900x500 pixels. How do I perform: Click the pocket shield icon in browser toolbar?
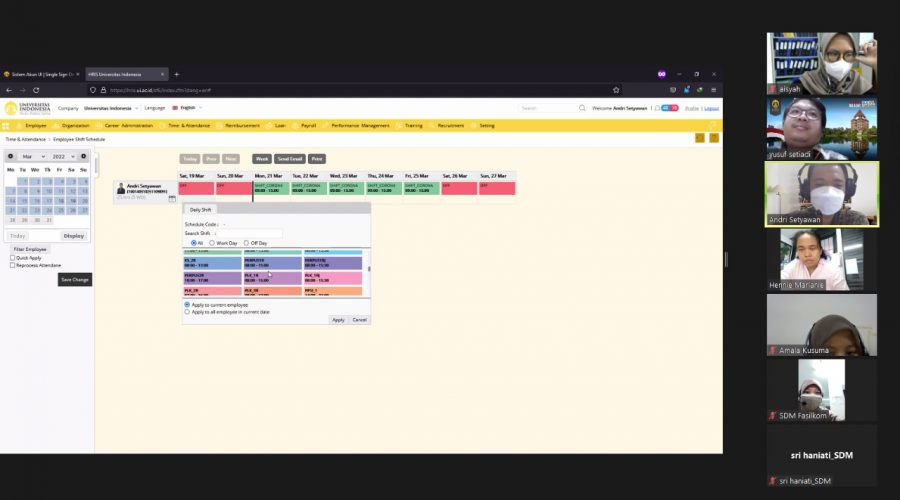coord(673,90)
